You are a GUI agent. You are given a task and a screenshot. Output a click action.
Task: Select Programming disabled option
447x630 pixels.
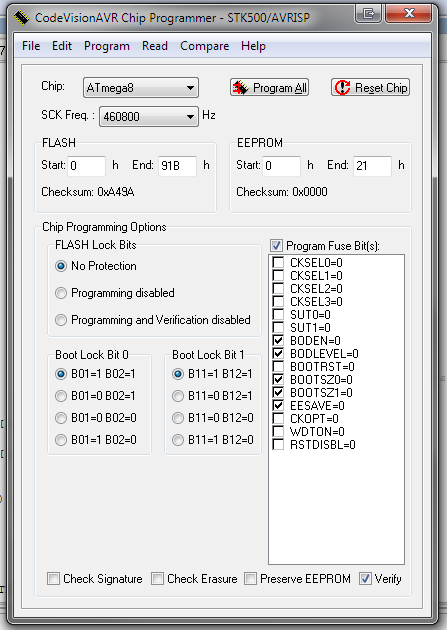pyautogui.click(x=61, y=293)
